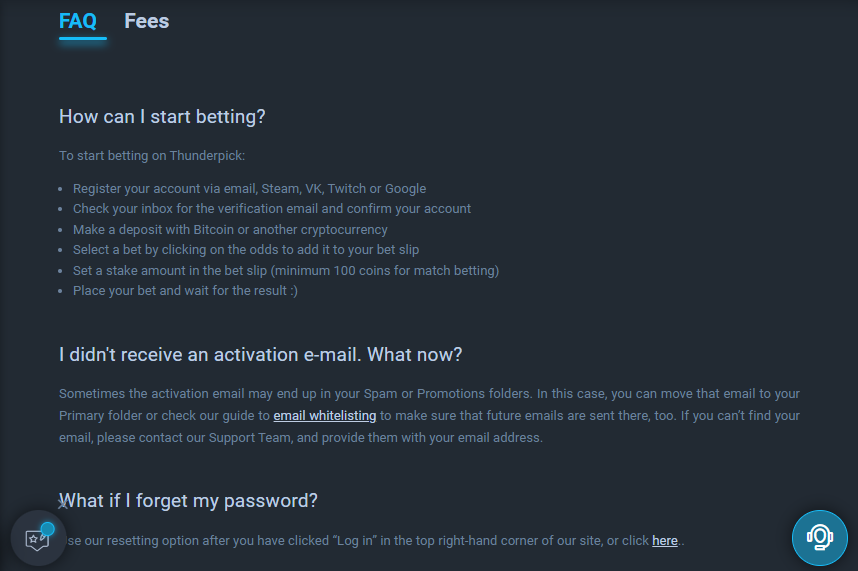Click the small X beside password heading
The height and width of the screenshot is (571, 858).
62,503
